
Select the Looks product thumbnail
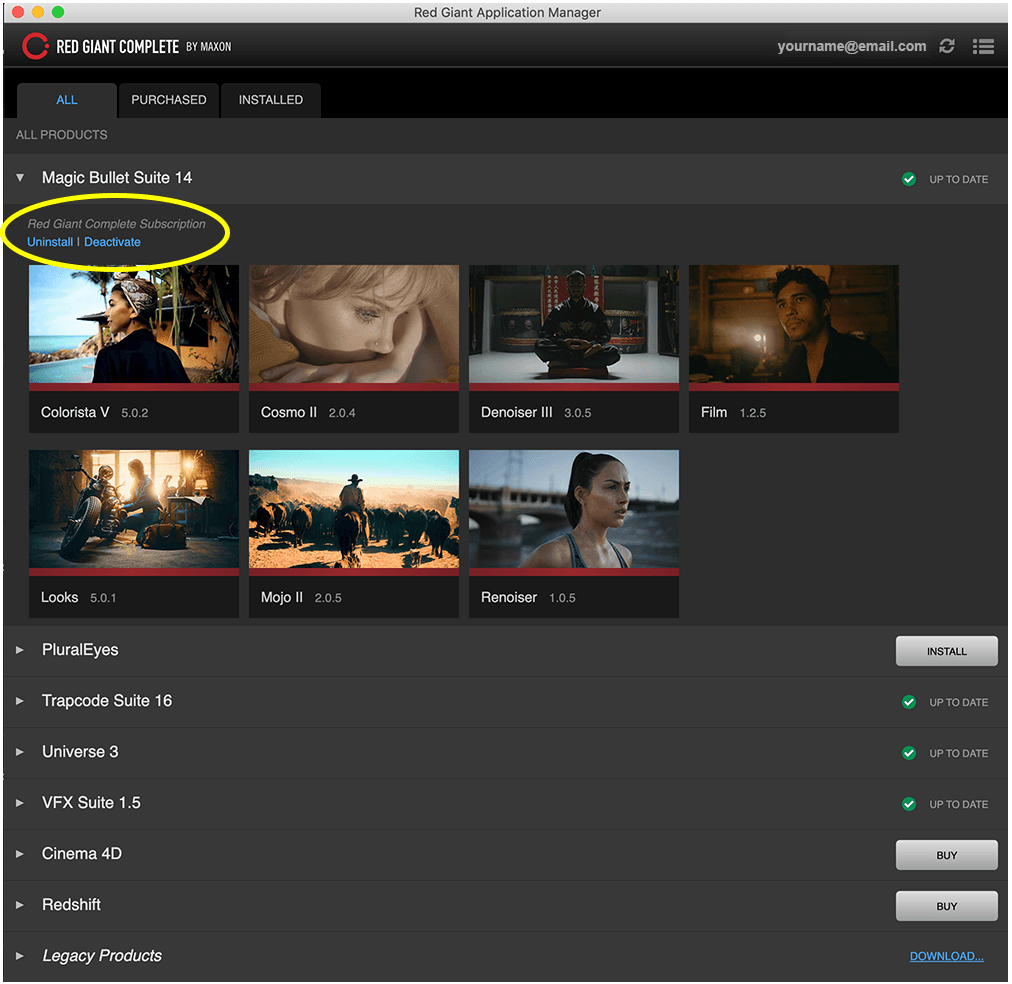pos(134,509)
